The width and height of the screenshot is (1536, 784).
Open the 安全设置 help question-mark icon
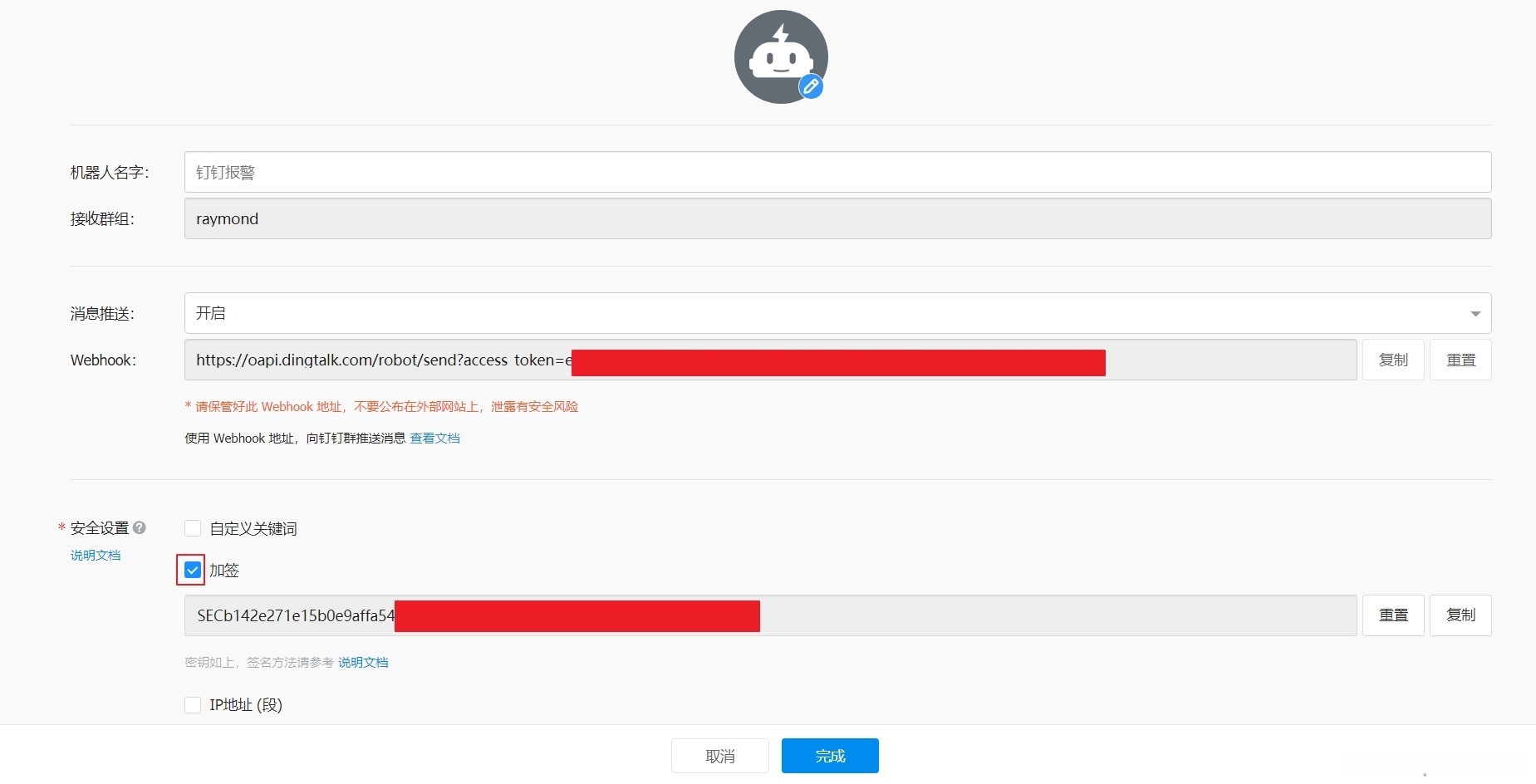coord(140,527)
